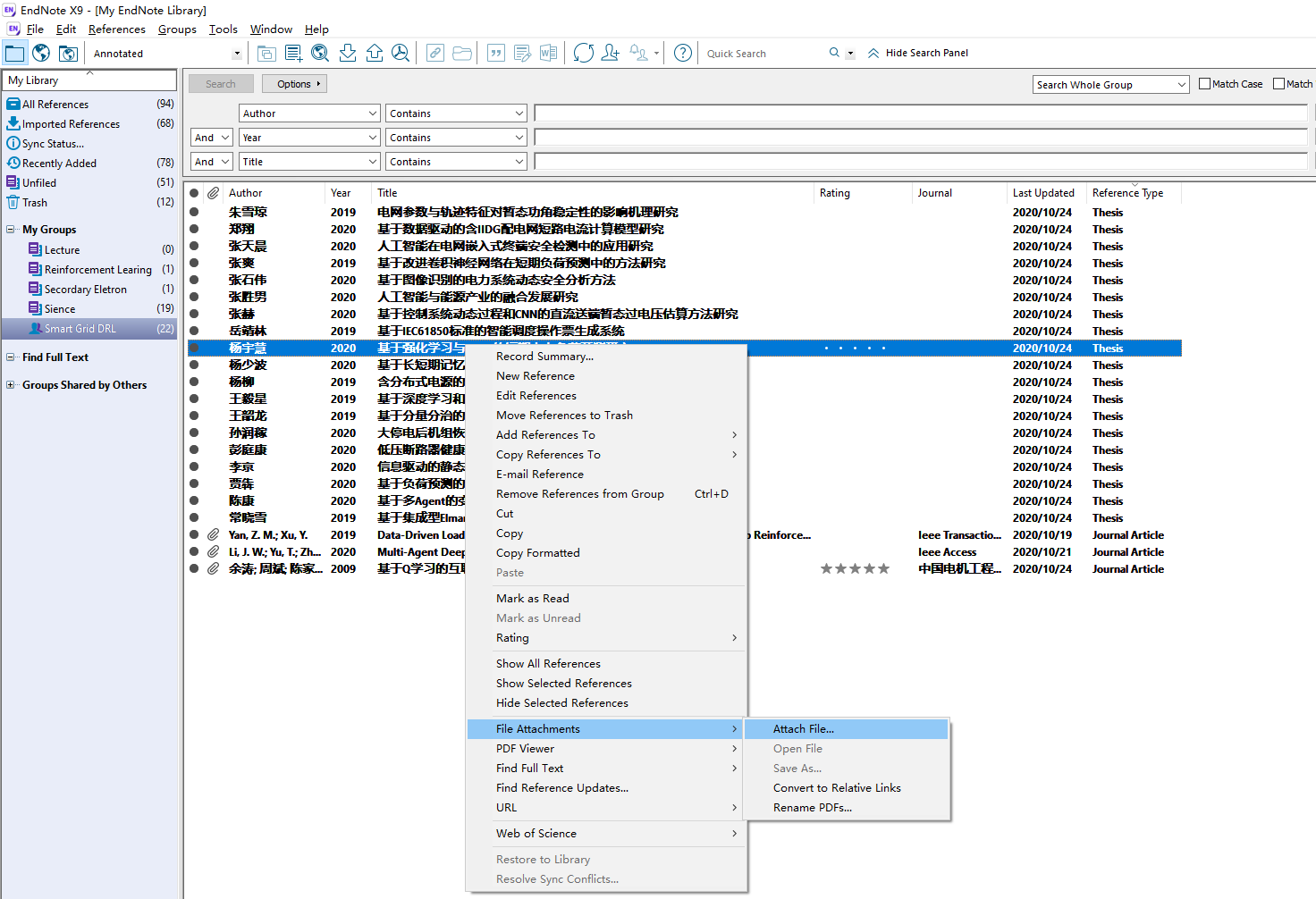Select Integrated Library & Online Search Mode icon
The height and width of the screenshot is (899, 1316).
68,53
